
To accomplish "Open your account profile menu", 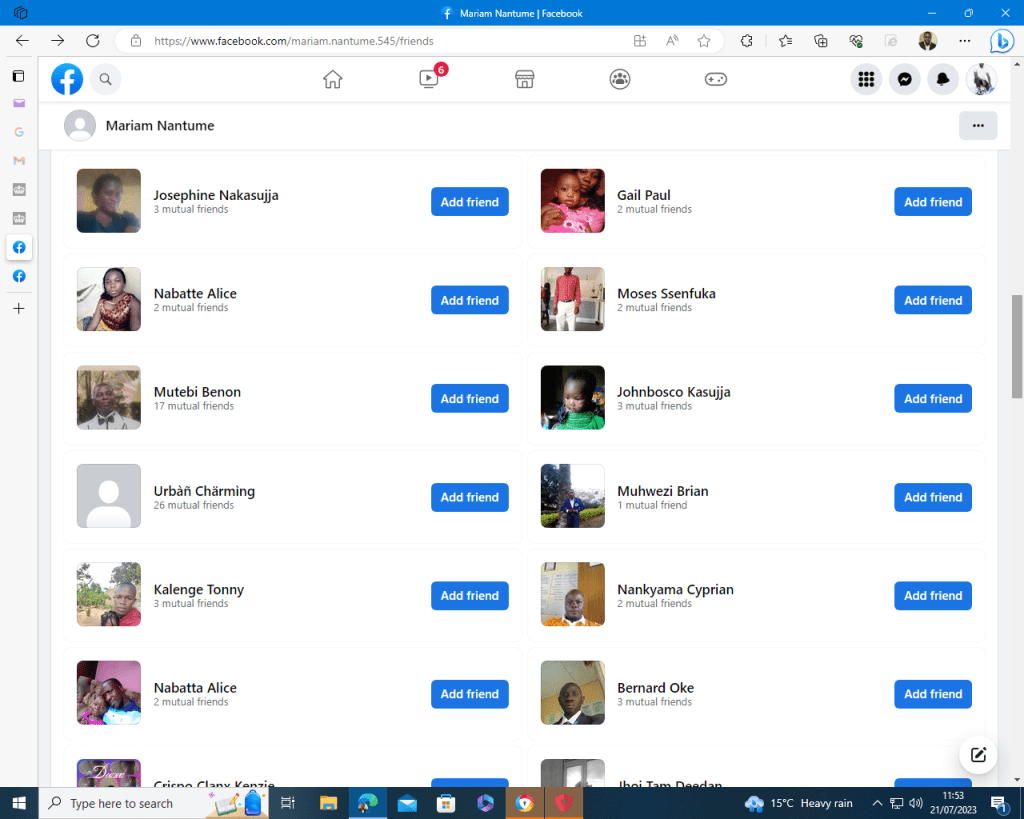I will coord(981,79).
